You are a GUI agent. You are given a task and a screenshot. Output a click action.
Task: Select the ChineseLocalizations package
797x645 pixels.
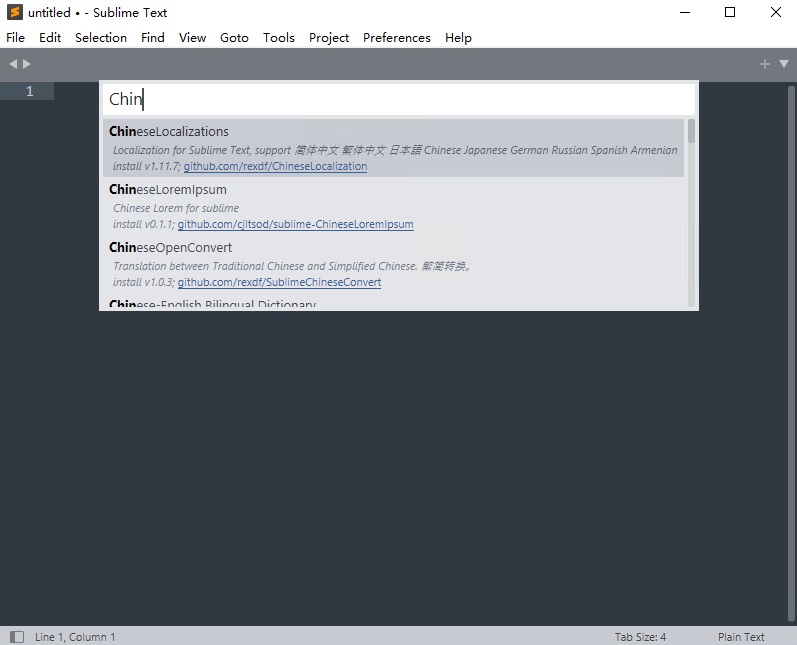pos(393,148)
